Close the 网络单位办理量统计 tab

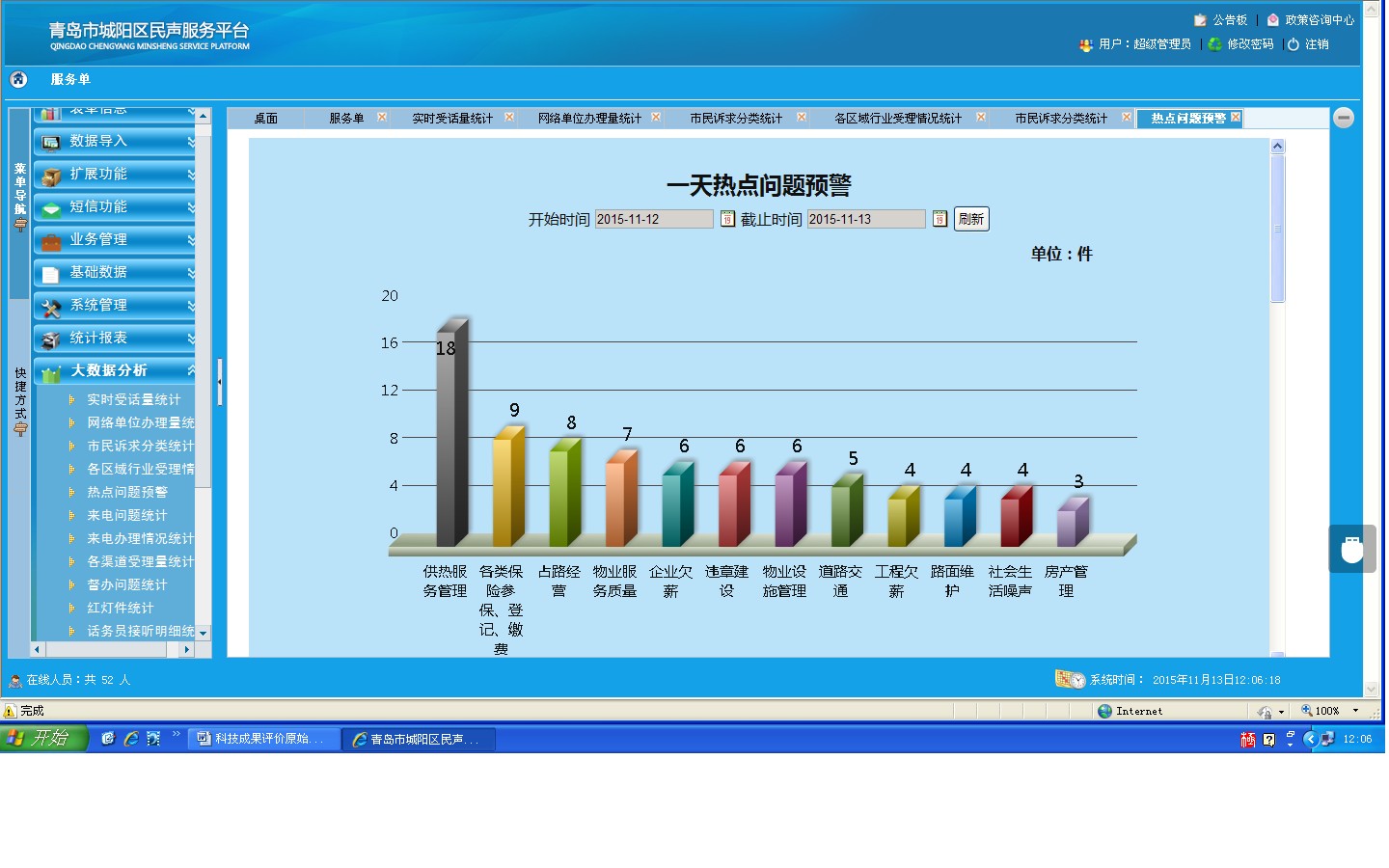pos(656,118)
